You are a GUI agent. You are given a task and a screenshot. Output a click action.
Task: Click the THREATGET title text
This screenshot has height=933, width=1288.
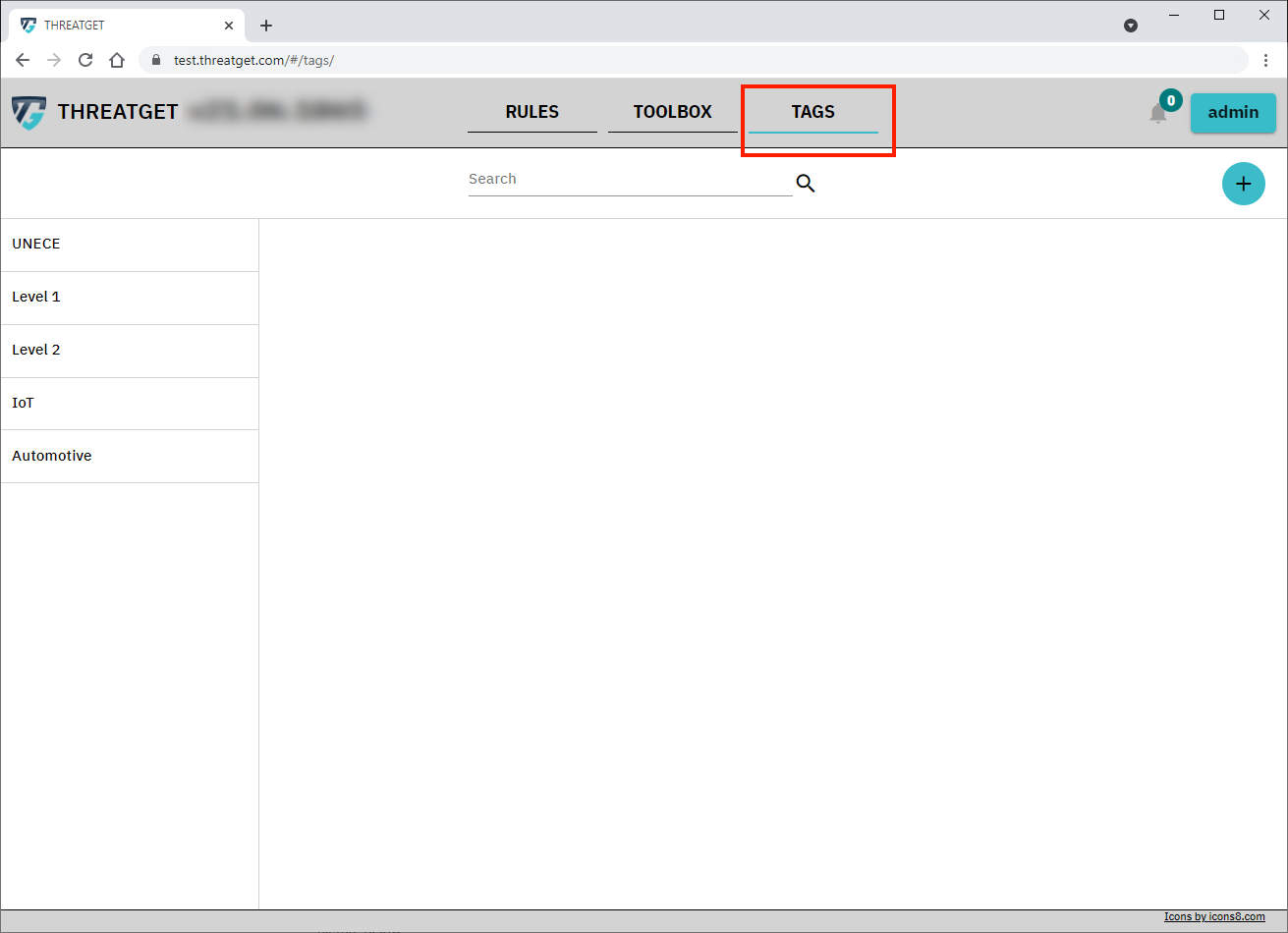click(x=118, y=112)
